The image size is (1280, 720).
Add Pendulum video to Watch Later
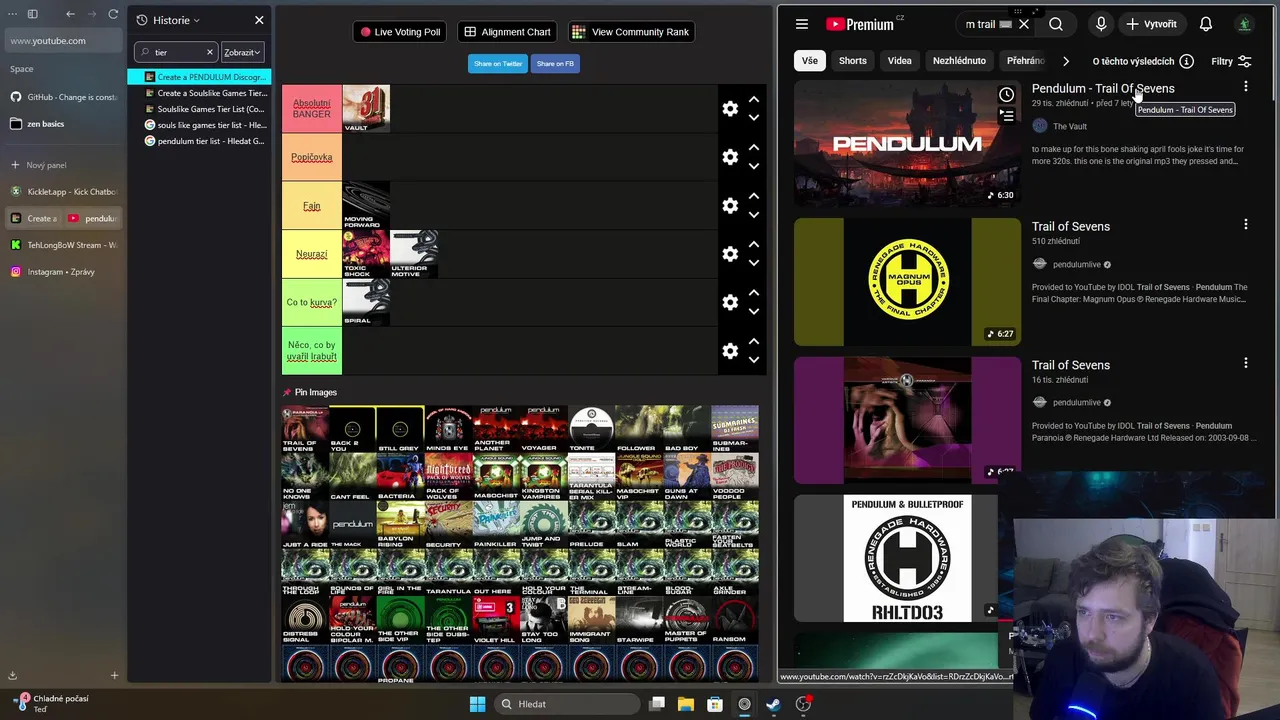tap(1007, 95)
